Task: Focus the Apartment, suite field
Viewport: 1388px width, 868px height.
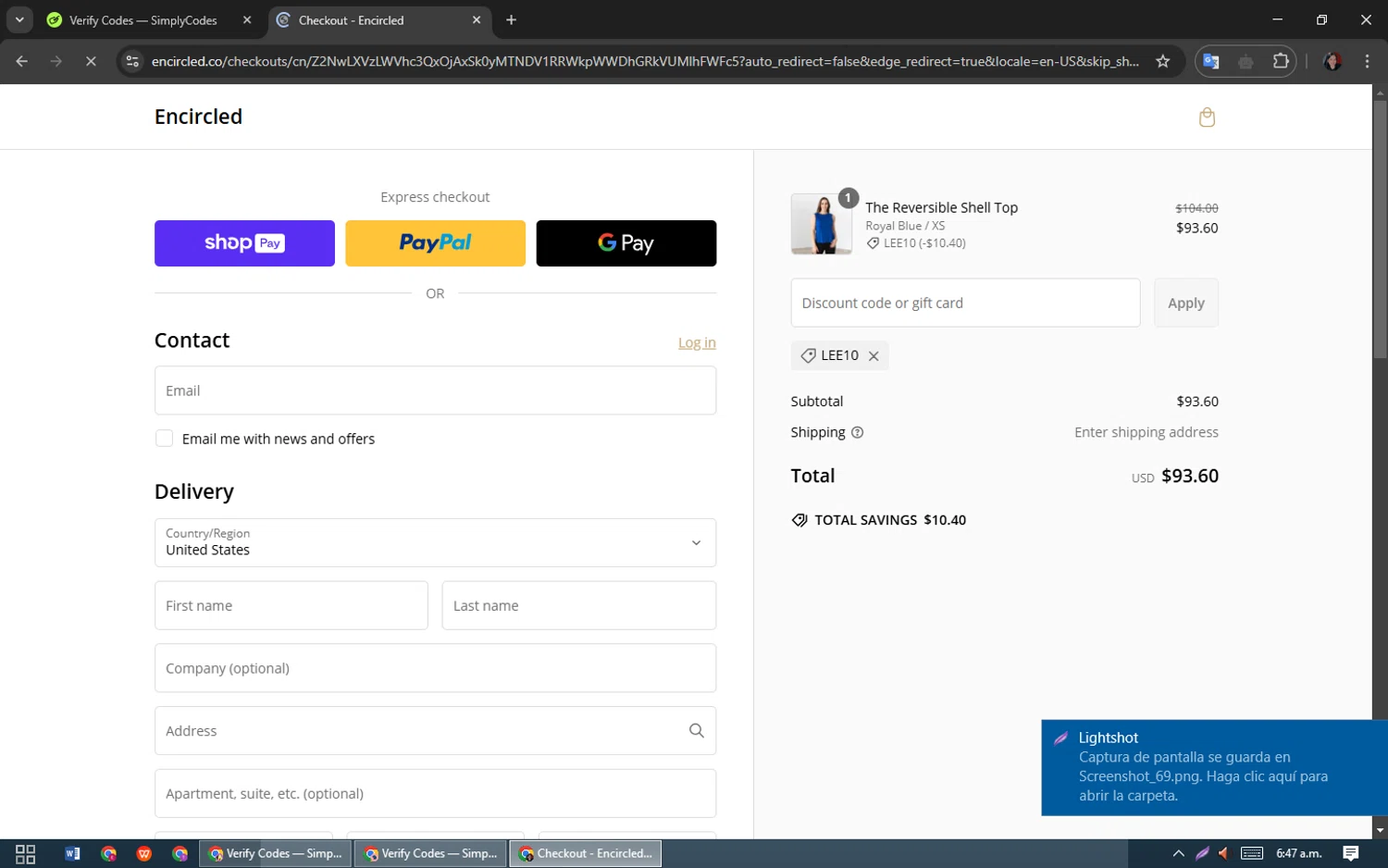Action: point(435,793)
